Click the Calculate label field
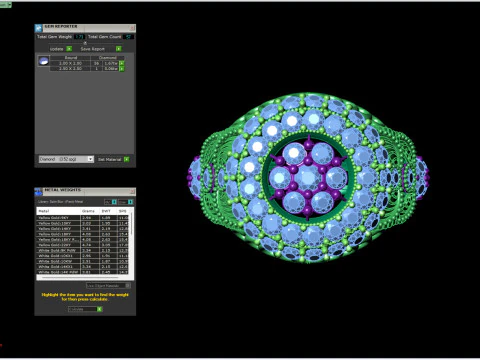The image size is (480, 360). (x=82, y=309)
